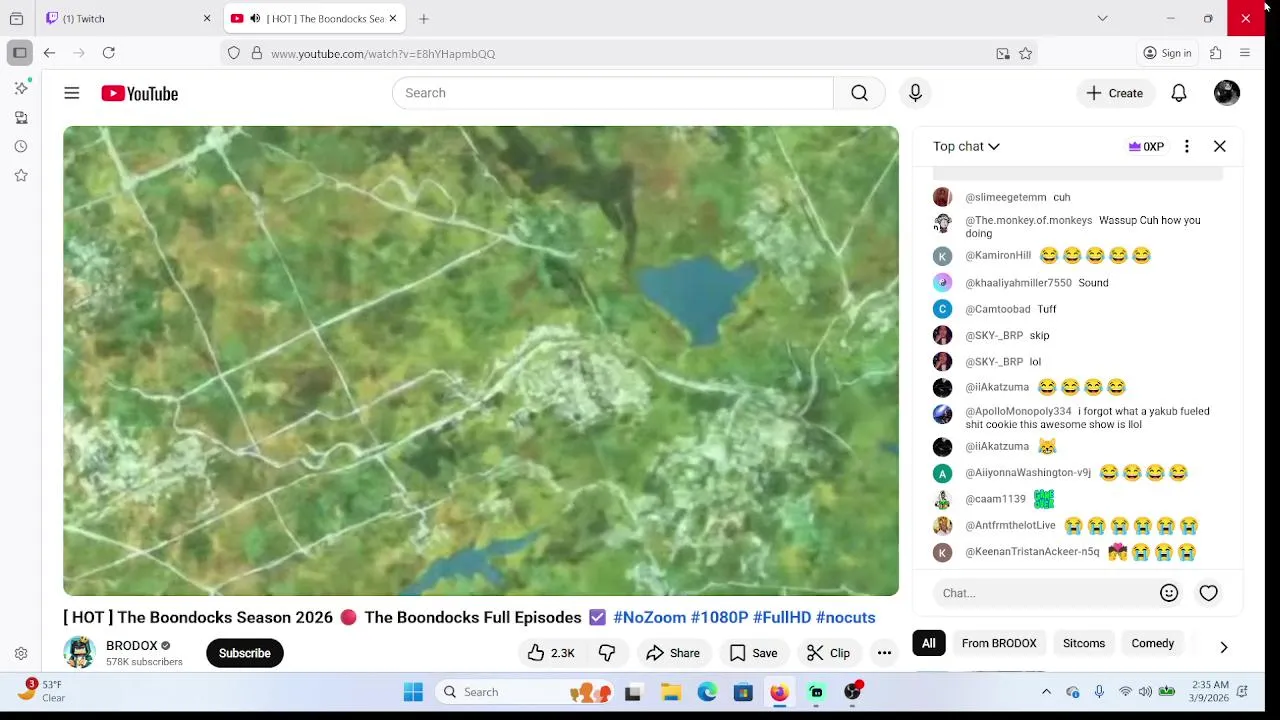Open sidebar settings gear
This screenshot has height=720, width=1280.
(20, 653)
